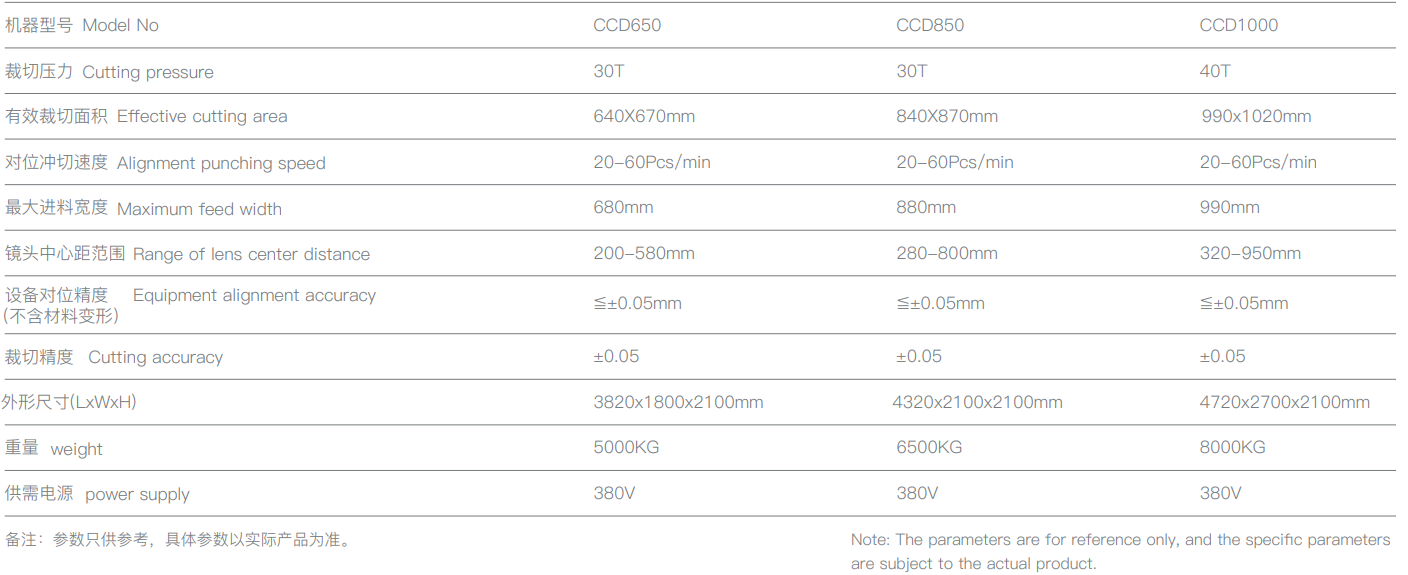
Task: Click the 40T cutting pressure value
Action: [1215, 71]
